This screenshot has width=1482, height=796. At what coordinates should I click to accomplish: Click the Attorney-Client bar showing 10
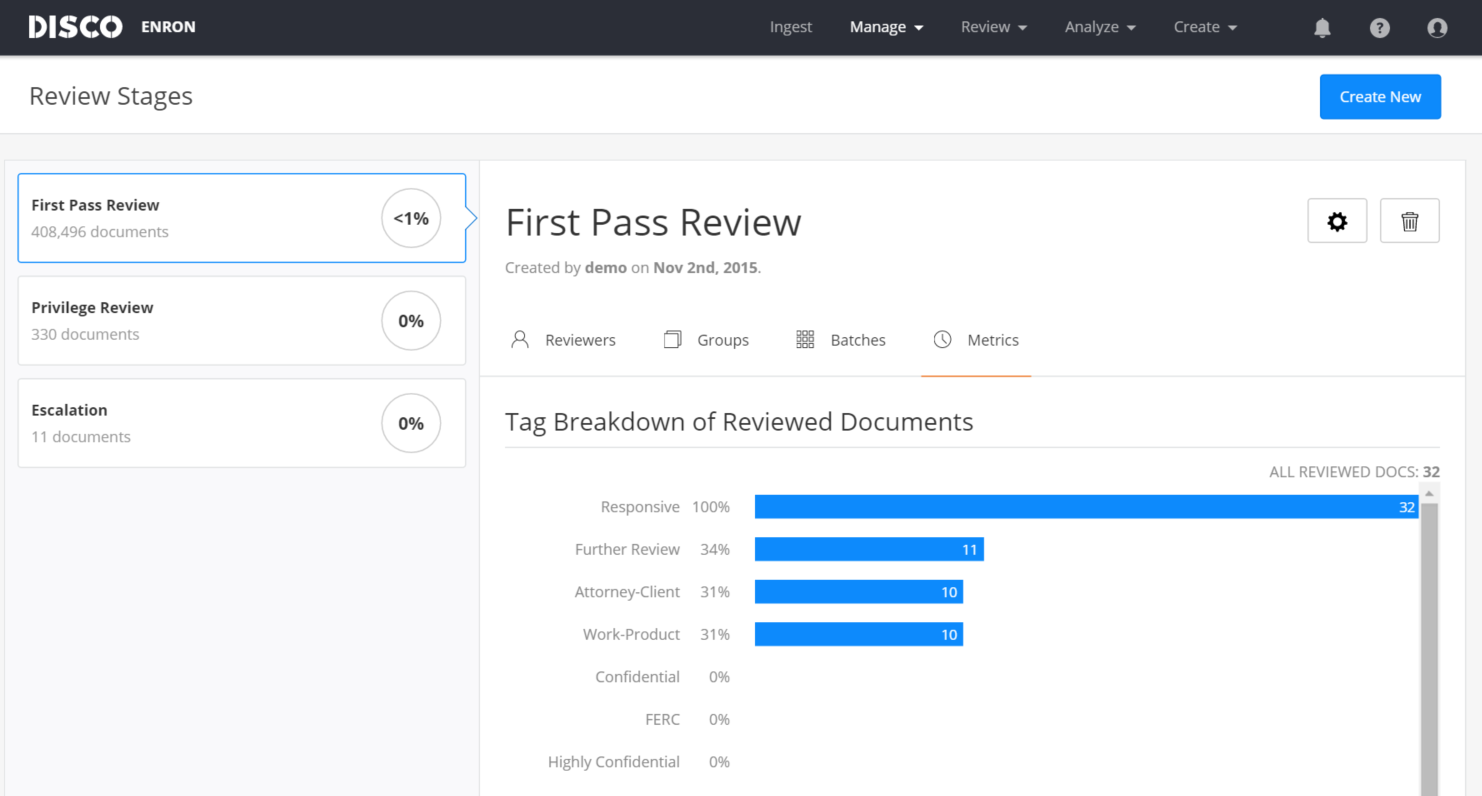pos(859,592)
